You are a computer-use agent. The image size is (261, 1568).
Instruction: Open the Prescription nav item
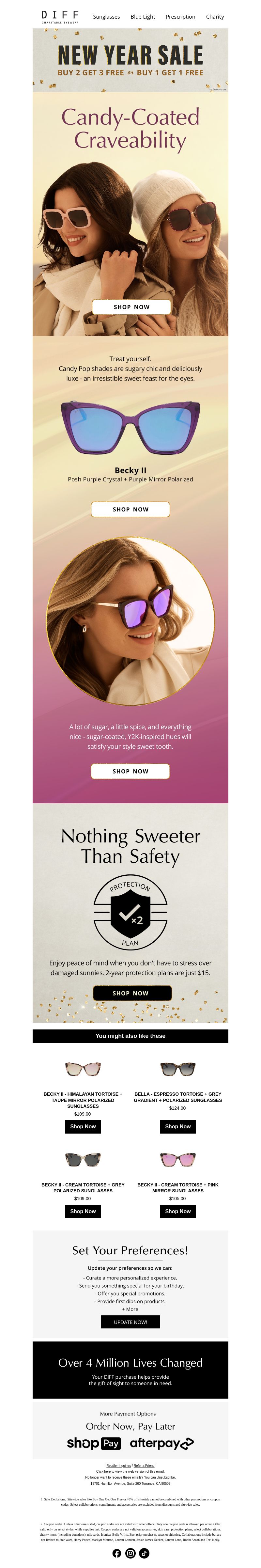coord(181,17)
